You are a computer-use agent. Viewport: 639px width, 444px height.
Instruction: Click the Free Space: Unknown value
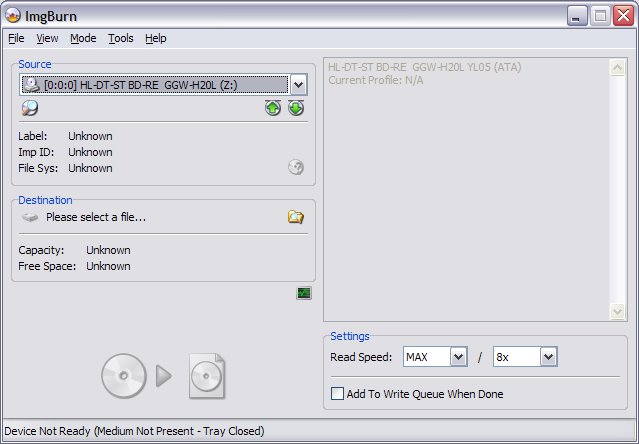click(108, 266)
